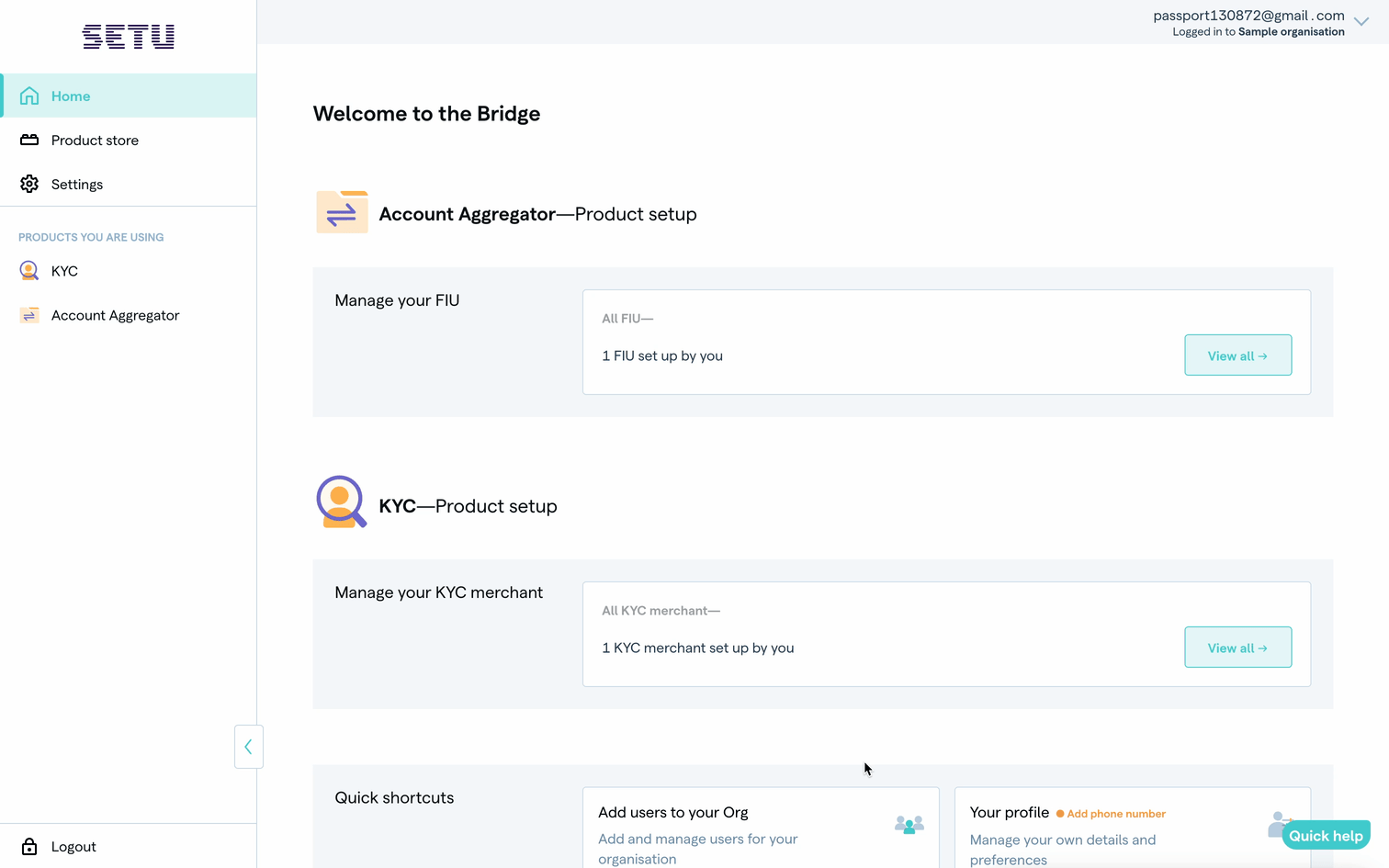The image size is (1389, 868).
Task: Click the SETU logo
Action: pyautogui.click(x=128, y=37)
